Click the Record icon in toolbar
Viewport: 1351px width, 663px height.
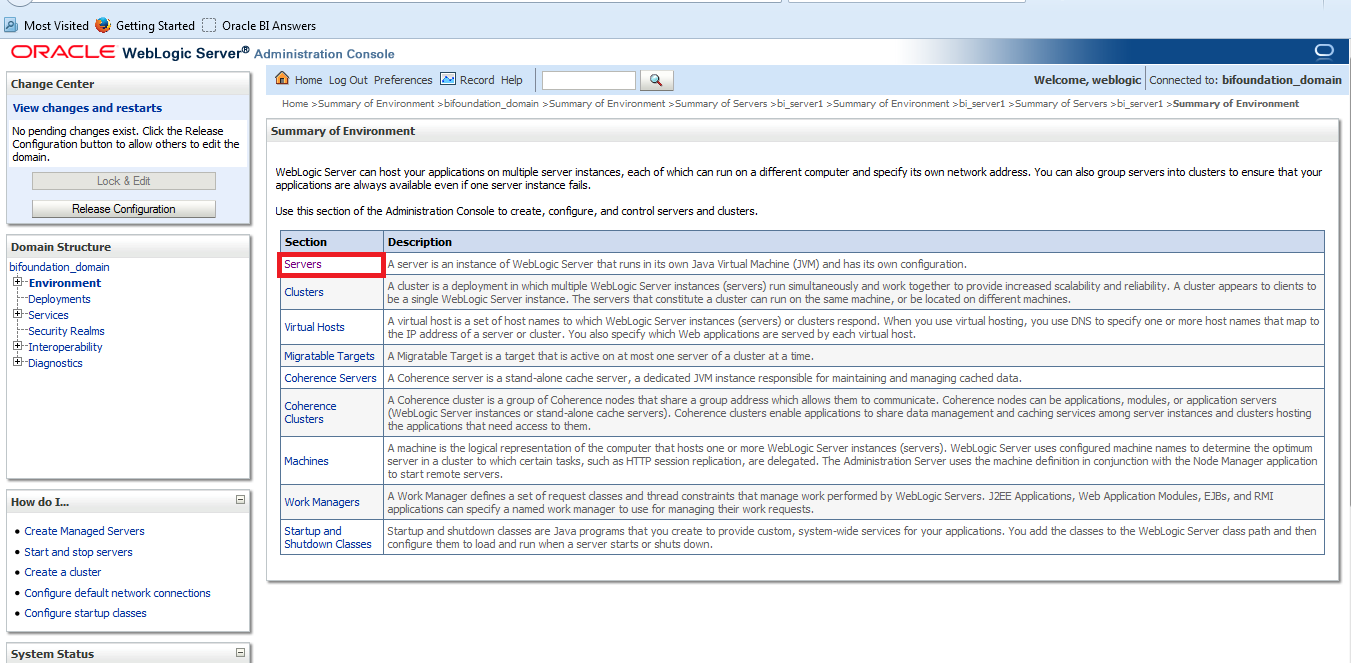(448, 79)
